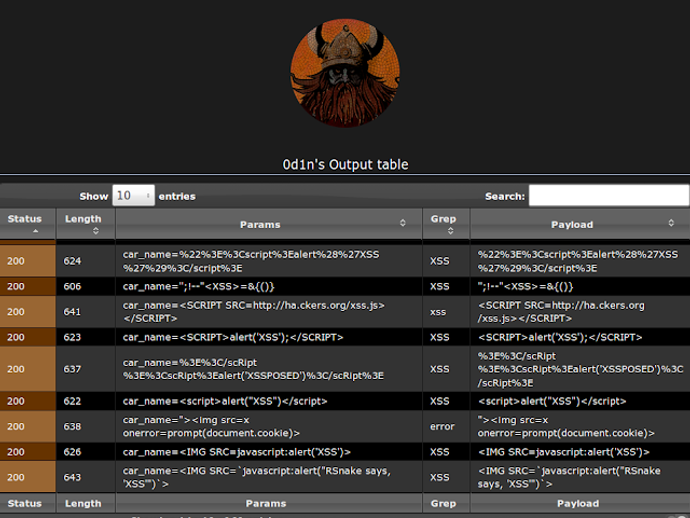The height and width of the screenshot is (518, 690).
Task: Select the length cell 623
Action: 86,337
